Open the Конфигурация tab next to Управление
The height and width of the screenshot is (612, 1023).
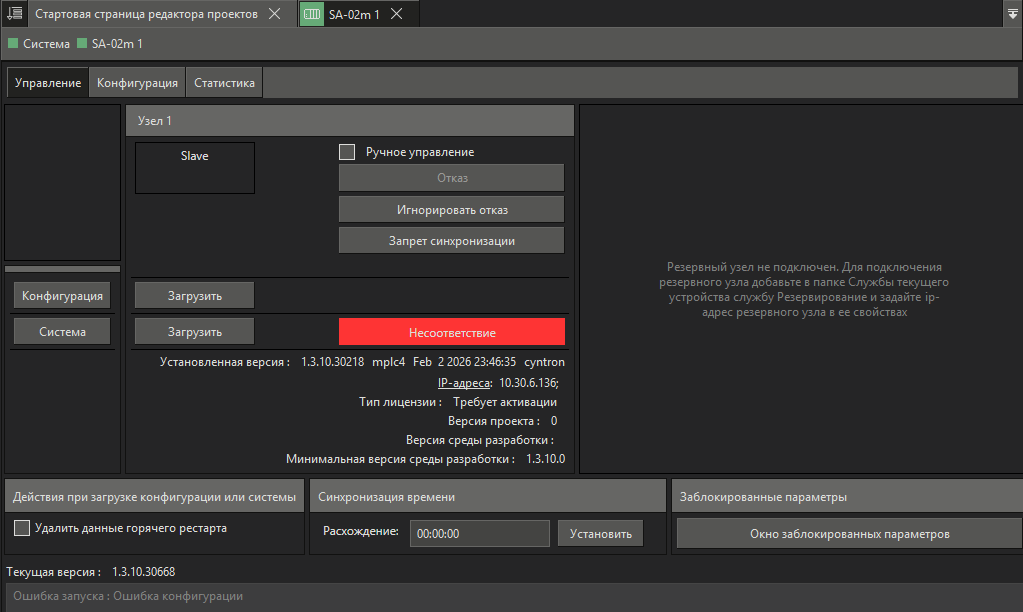pos(137,83)
